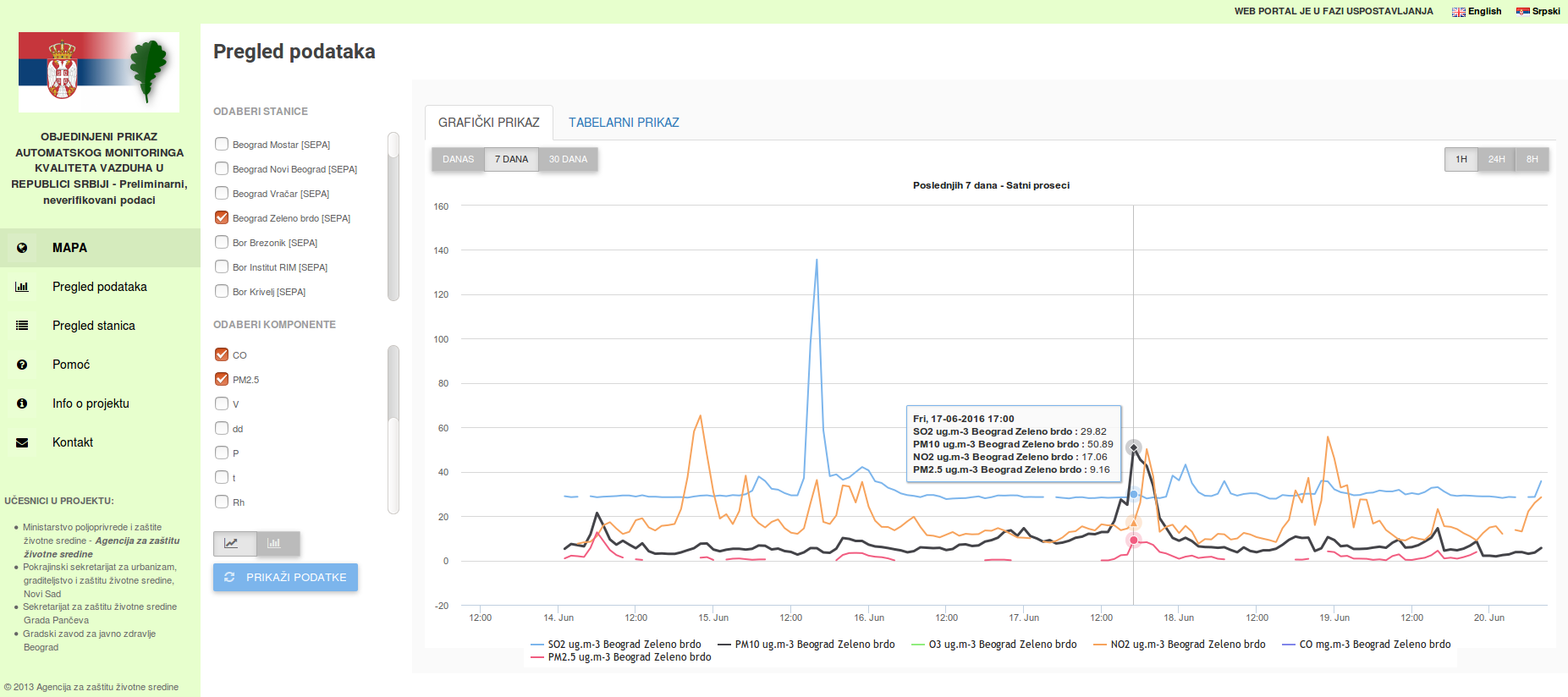This screenshot has width=1568, height=697.
Task: Click the info icon beside Info o projektu
Action: pos(22,403)
